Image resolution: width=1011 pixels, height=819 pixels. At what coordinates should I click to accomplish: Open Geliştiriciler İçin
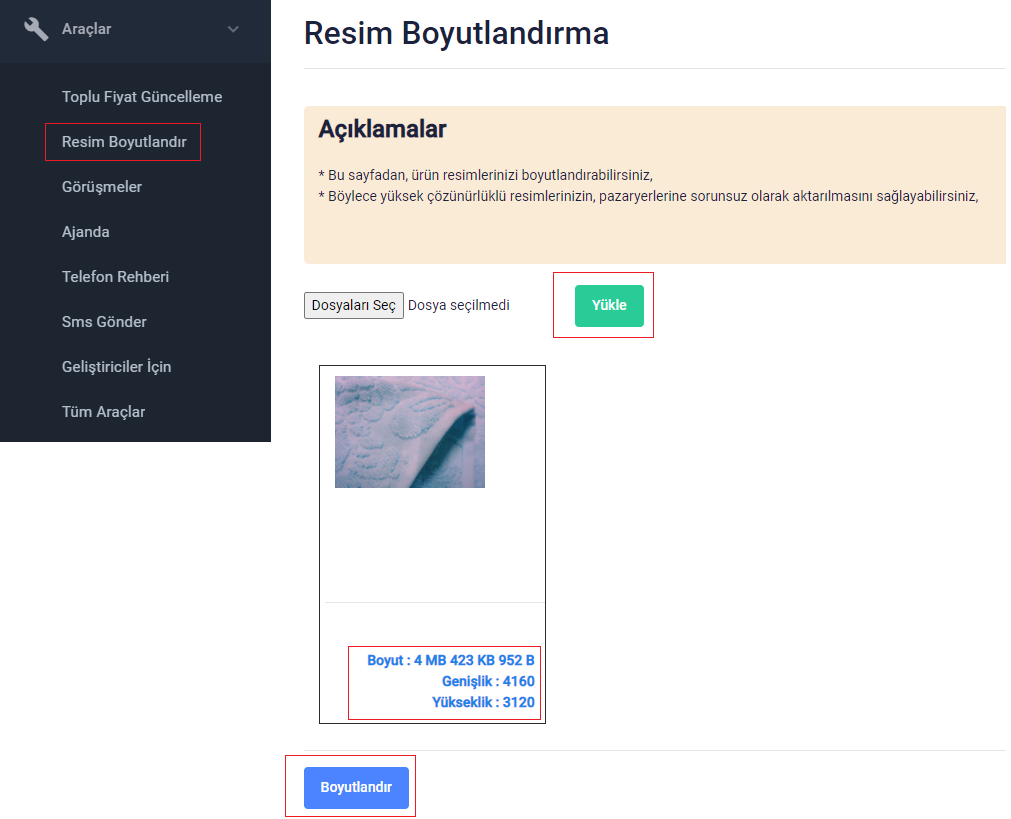(117, 367)
